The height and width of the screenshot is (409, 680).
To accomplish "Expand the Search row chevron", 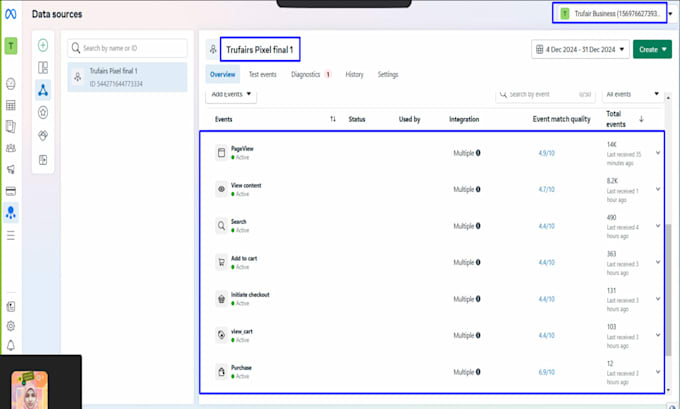I will click(658, 226).
